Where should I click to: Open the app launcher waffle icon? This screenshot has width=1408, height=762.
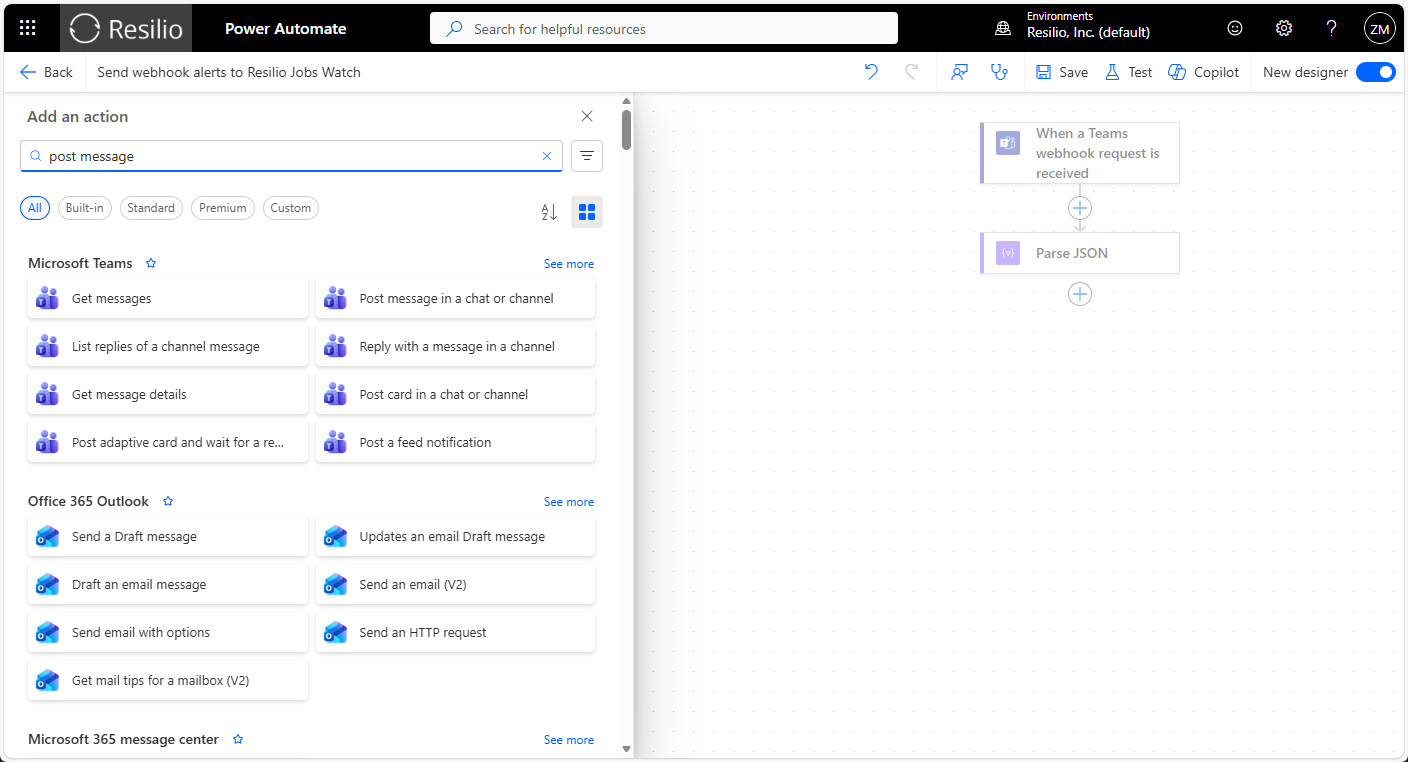[x=28, y=28]
